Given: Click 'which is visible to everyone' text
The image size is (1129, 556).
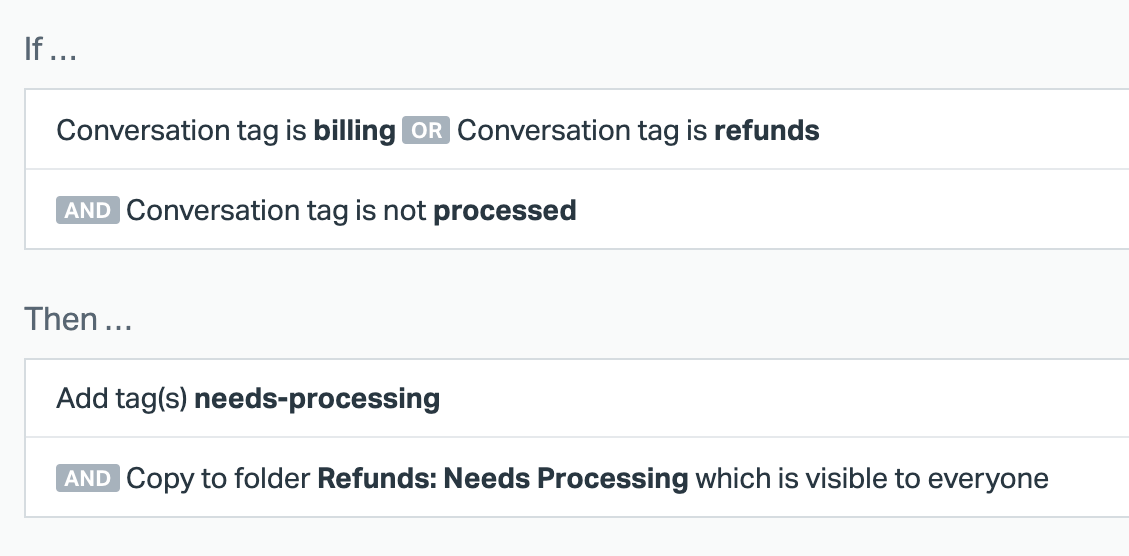Looking at the screenshot, I should [871, 478].
